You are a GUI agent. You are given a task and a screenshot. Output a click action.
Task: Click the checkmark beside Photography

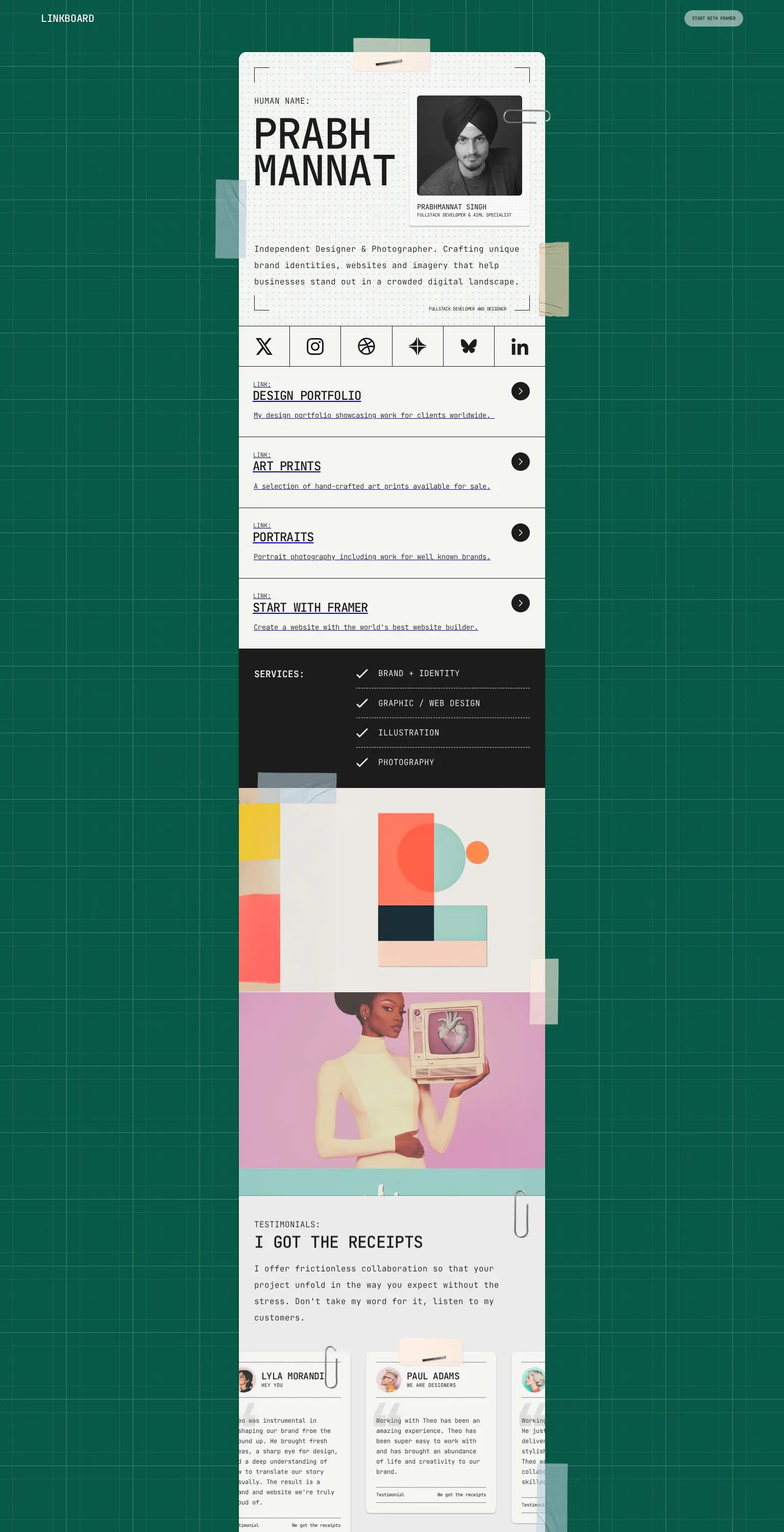[x=361, y=762]
